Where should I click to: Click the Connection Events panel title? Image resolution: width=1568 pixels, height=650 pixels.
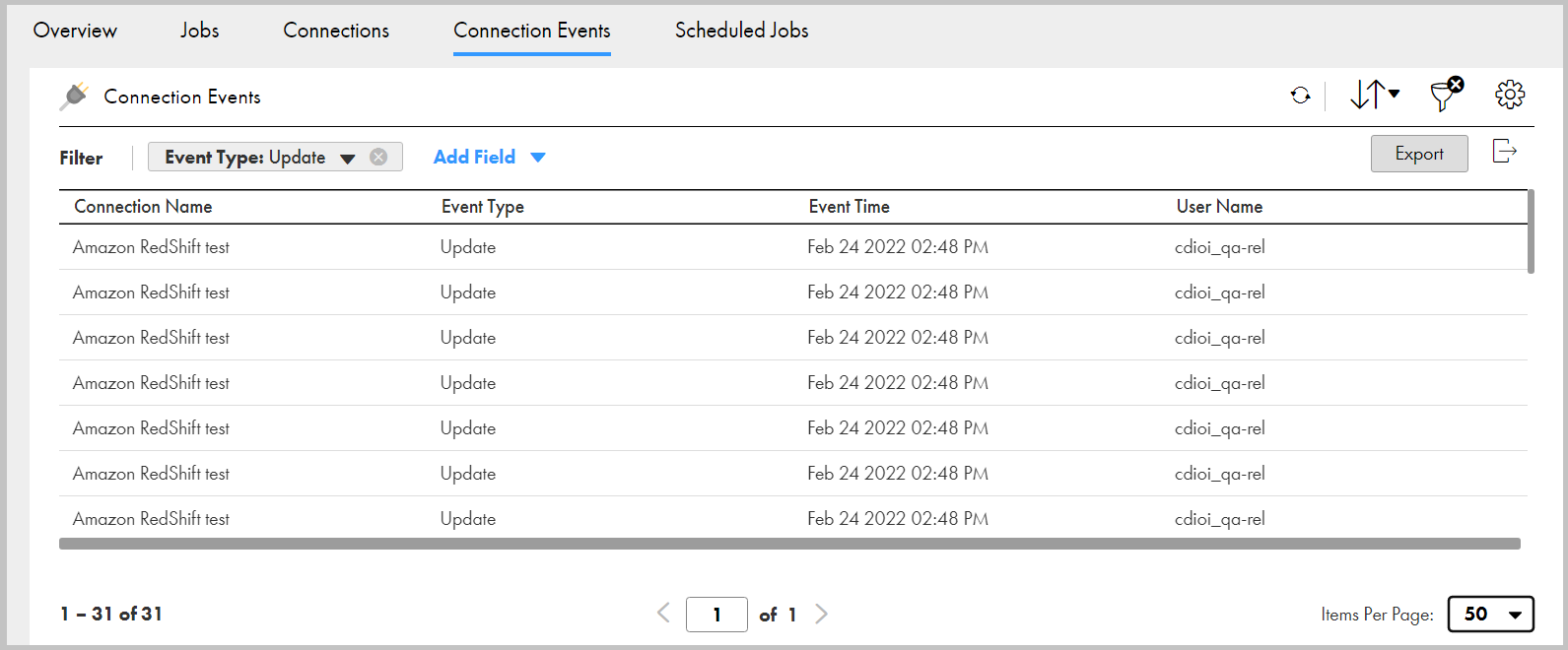[x=182, y=97]
